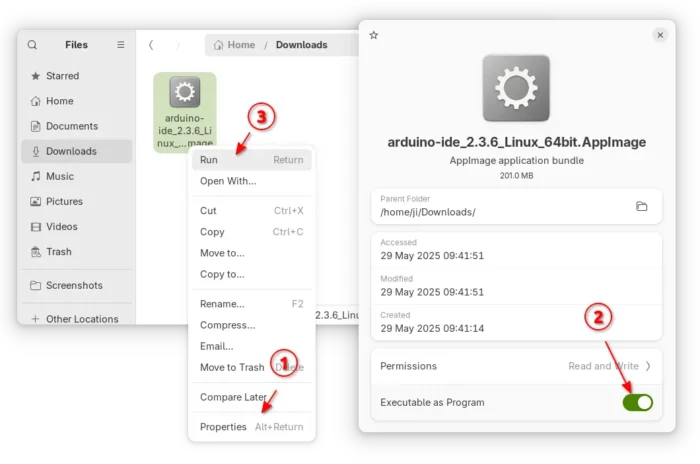The height and width of the screenshot is (464, 700).
Task: Expand the Permissions row chevron
Action: [x=648, y=366]
